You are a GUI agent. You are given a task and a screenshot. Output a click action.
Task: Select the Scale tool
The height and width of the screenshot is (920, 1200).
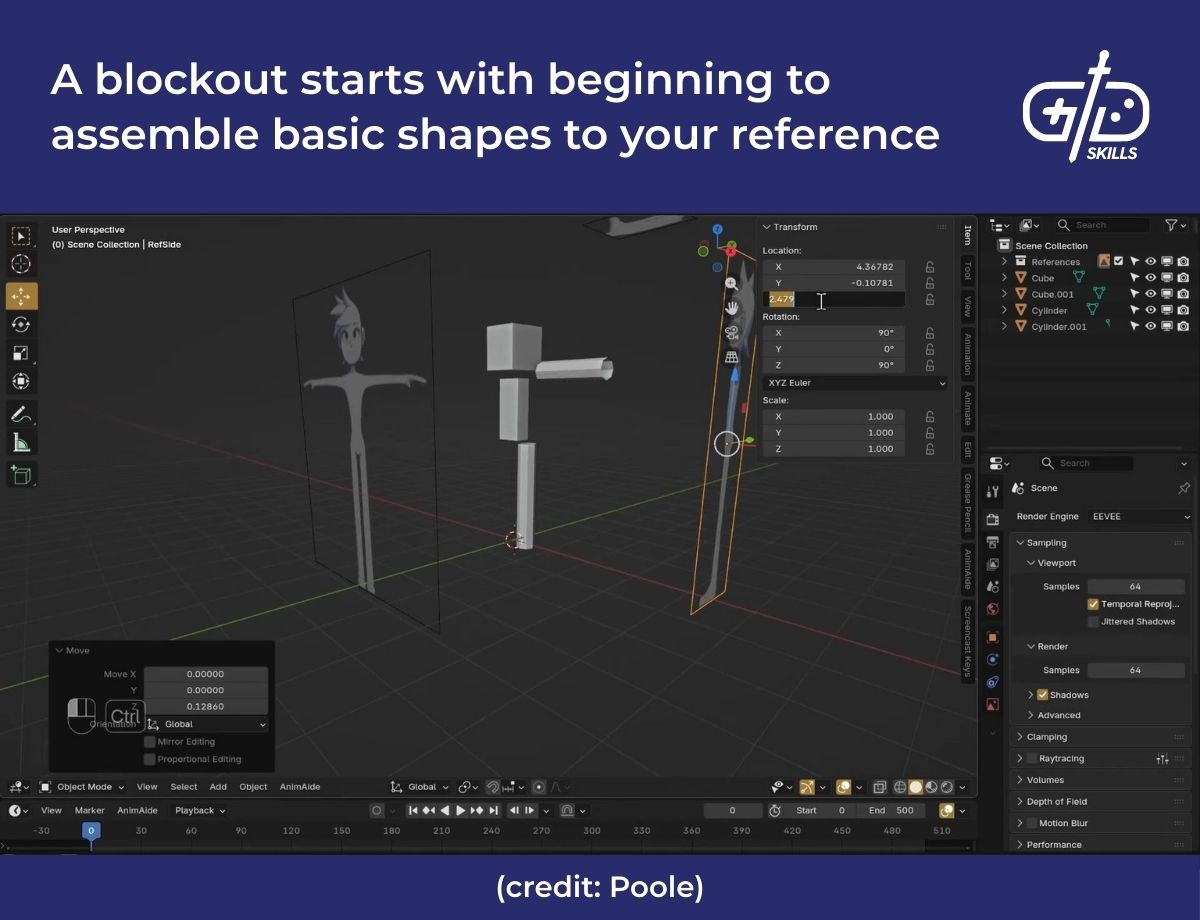22,352
